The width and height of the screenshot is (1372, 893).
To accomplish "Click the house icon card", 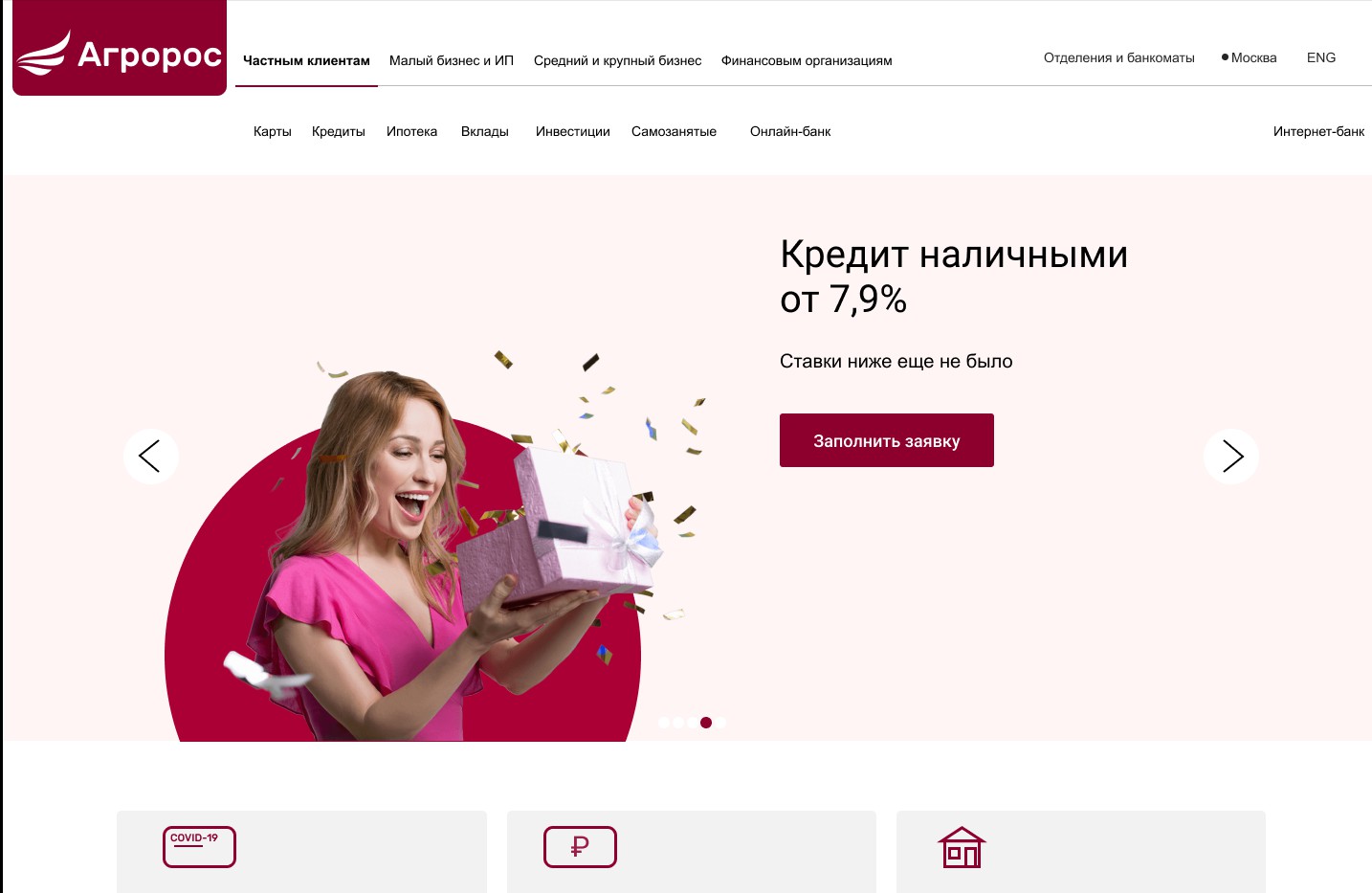I will 962,847.
